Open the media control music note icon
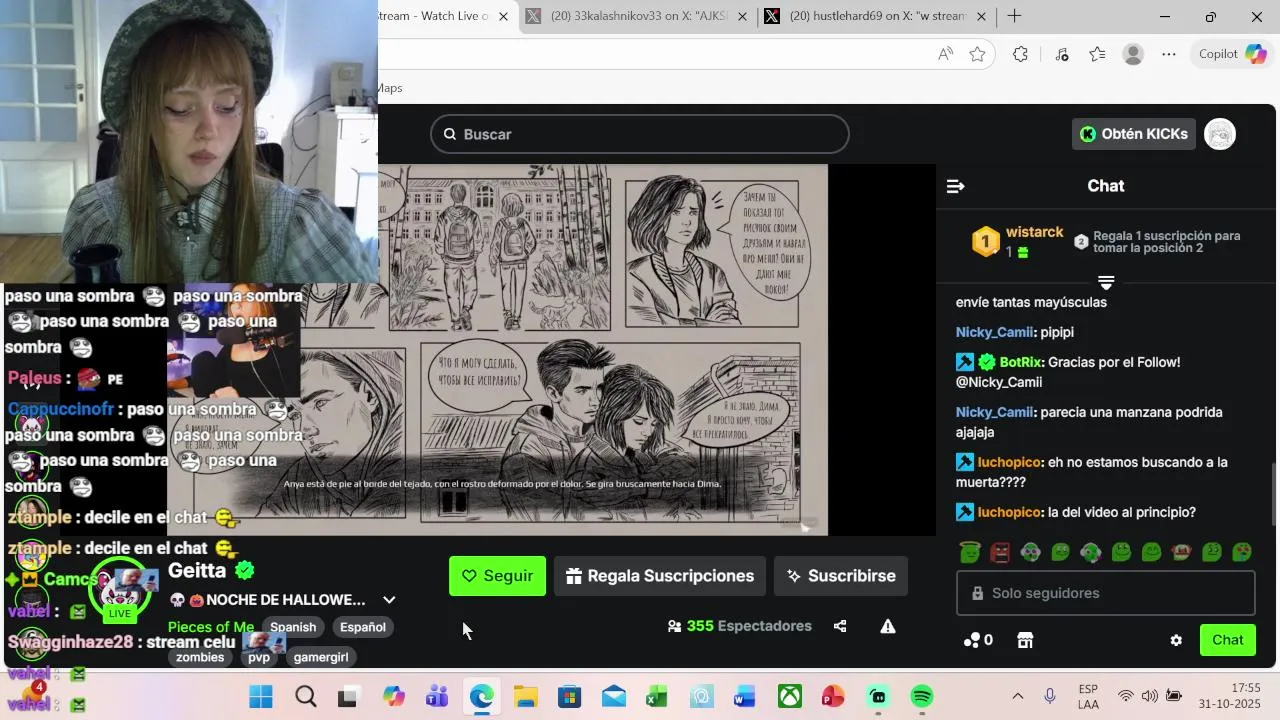 coord(1062,54)
